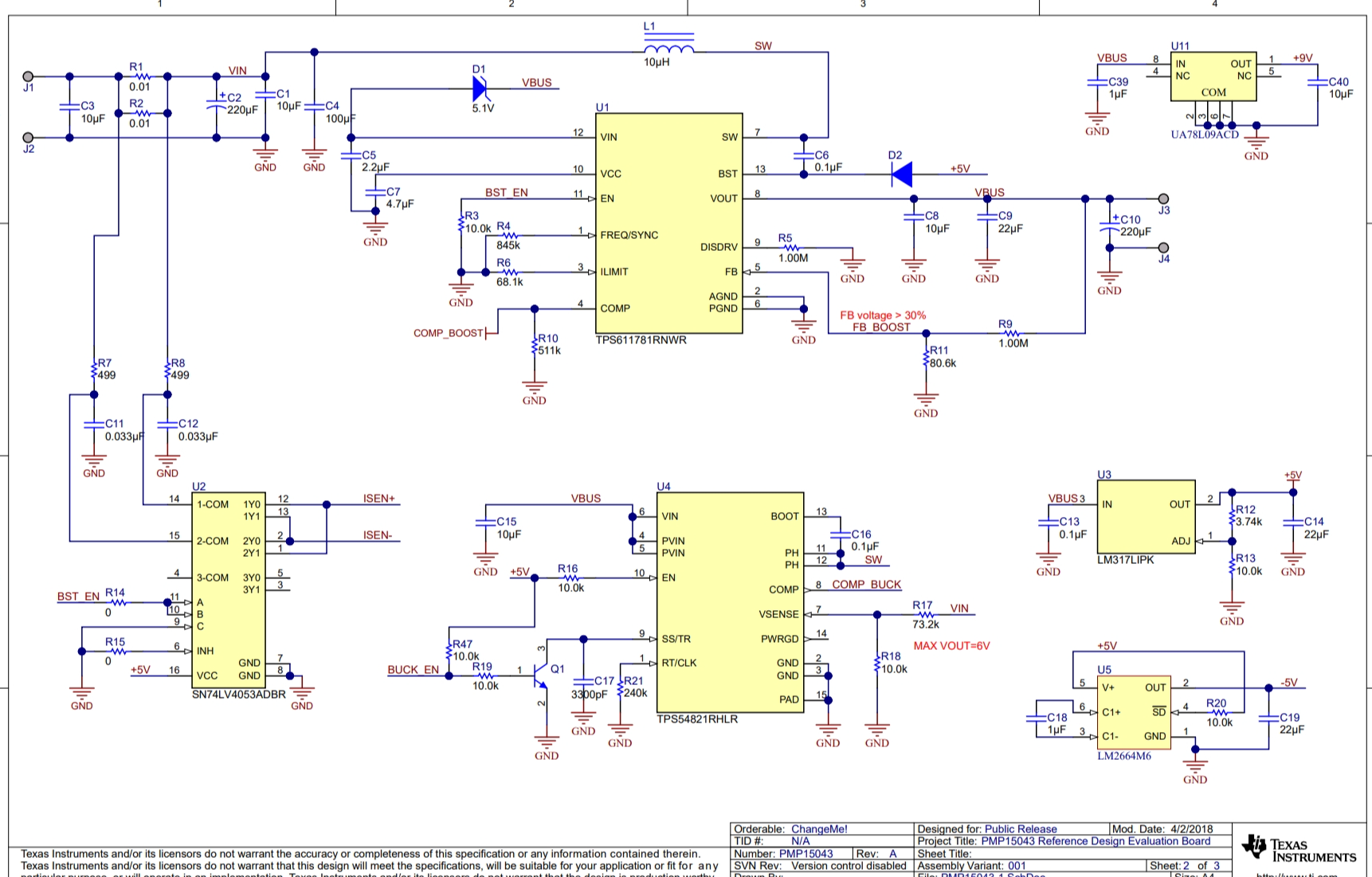
Task: Select the D1 5.1V Zener diode symbol
Action: [x=480, y=88]
